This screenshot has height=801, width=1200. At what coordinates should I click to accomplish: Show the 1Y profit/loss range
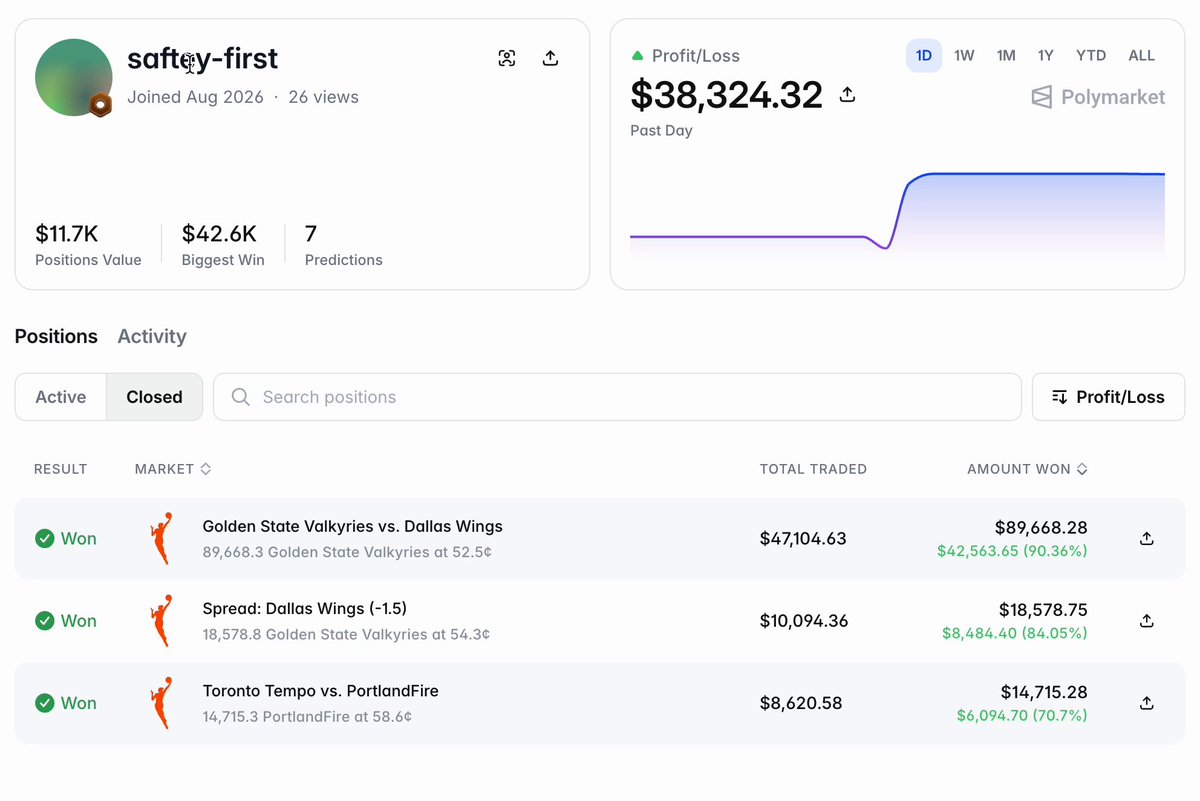[x=1045, y=56]
